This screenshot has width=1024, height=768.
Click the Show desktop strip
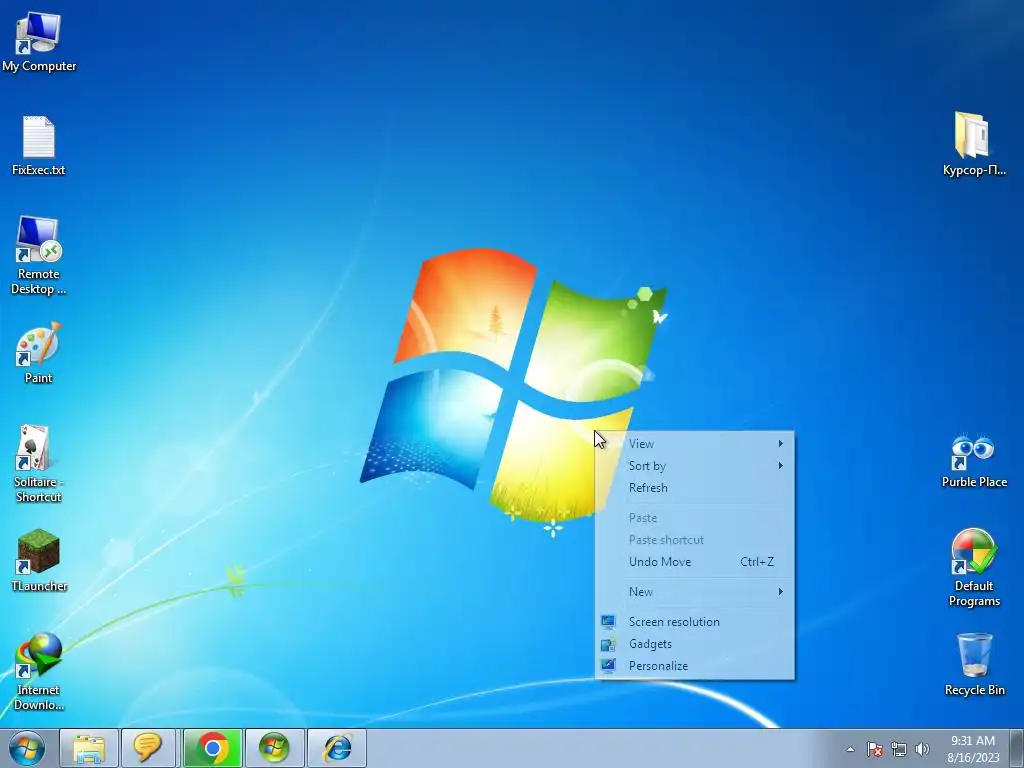click(x=1017, y=748)
